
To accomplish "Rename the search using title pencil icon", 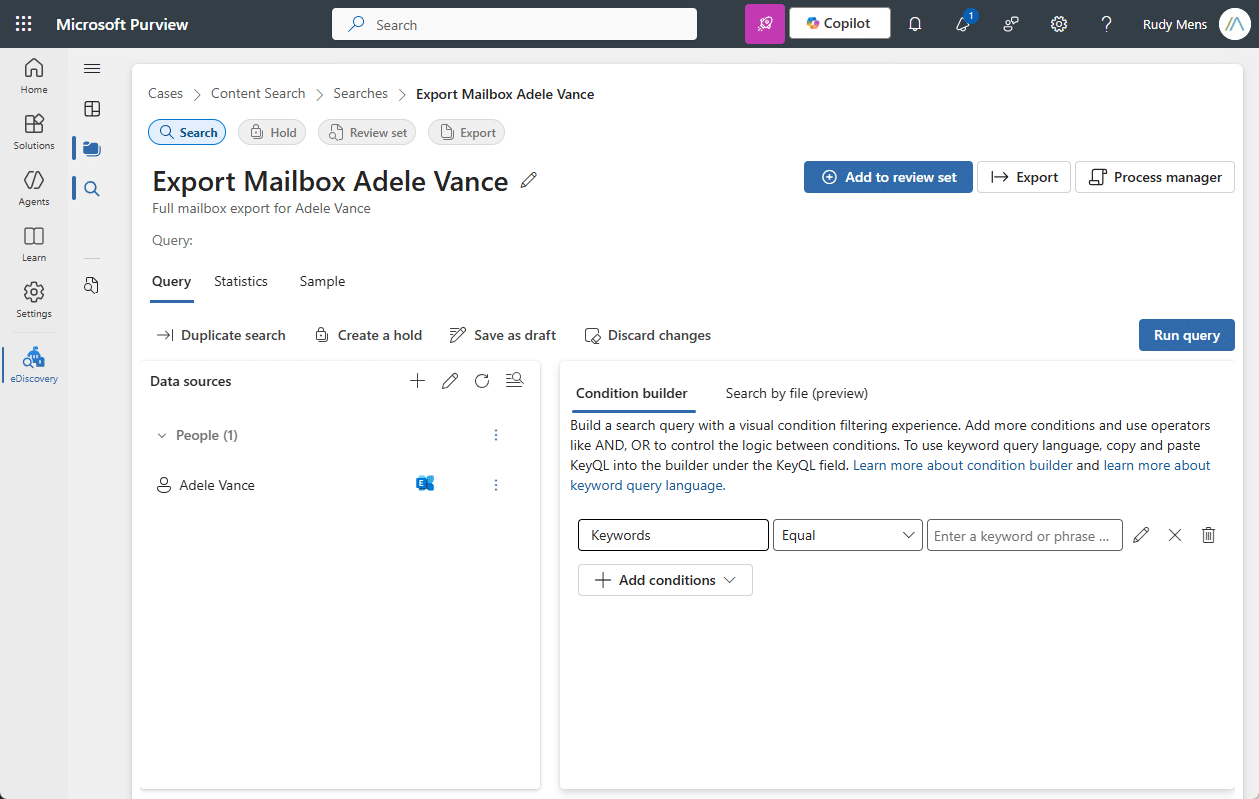I will coord(529,180).
